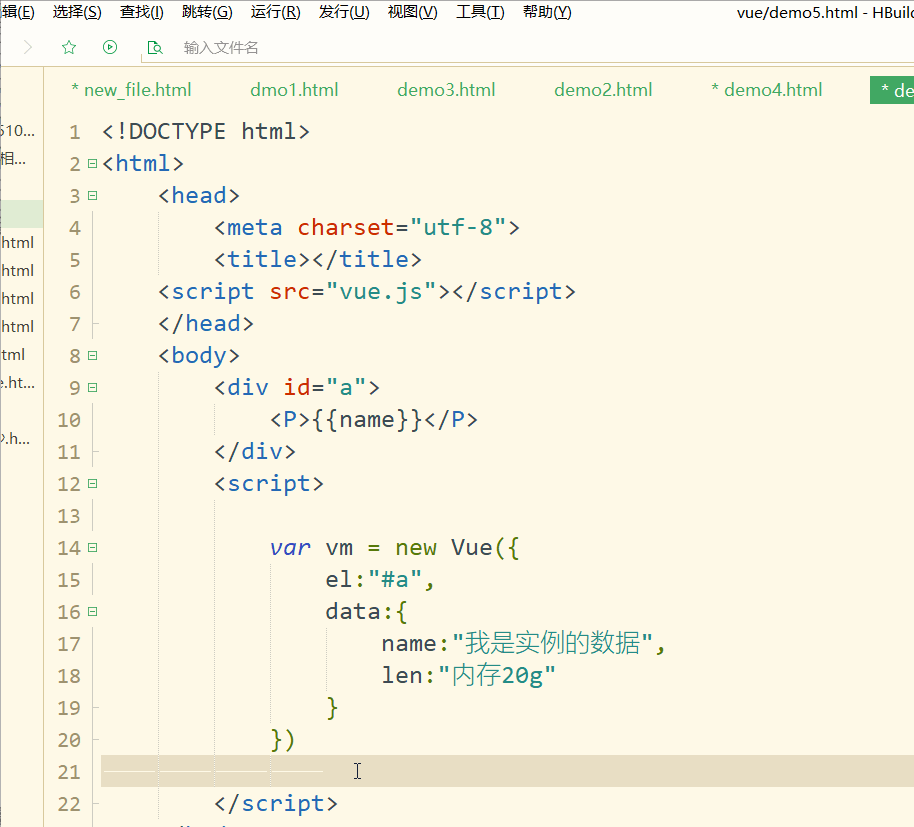Click the star favorite icon in toolbar
Image resolution: width=914 pixels, height=827 pixels.
coord(69,47)
